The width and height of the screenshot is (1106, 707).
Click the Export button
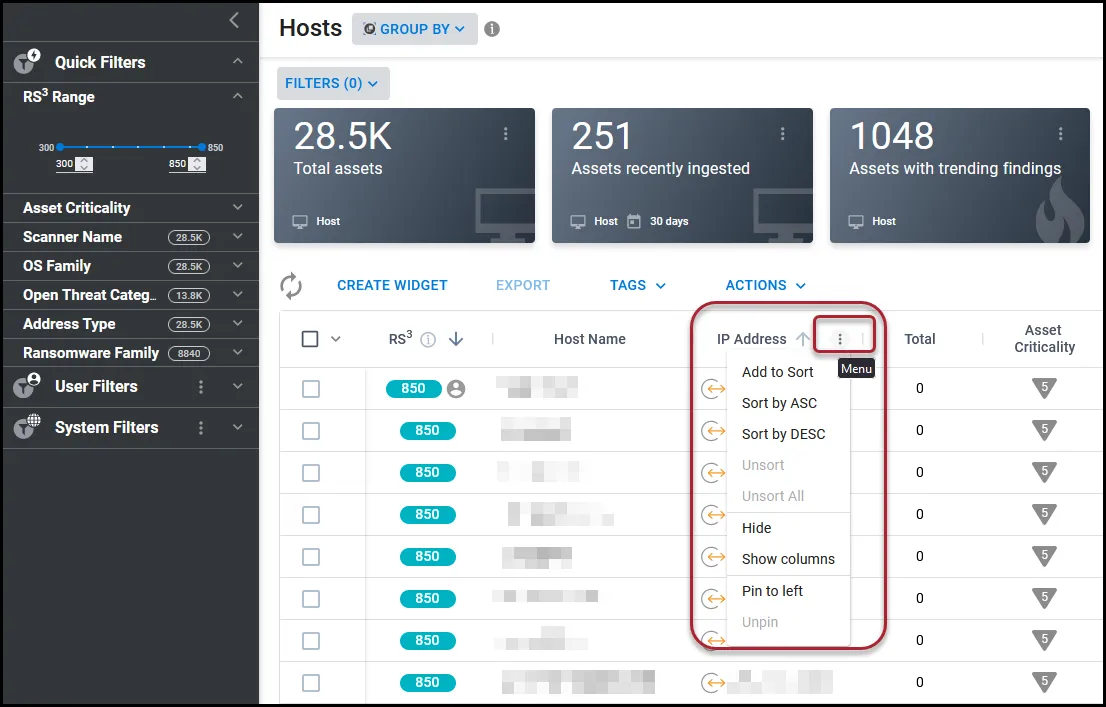523,285
